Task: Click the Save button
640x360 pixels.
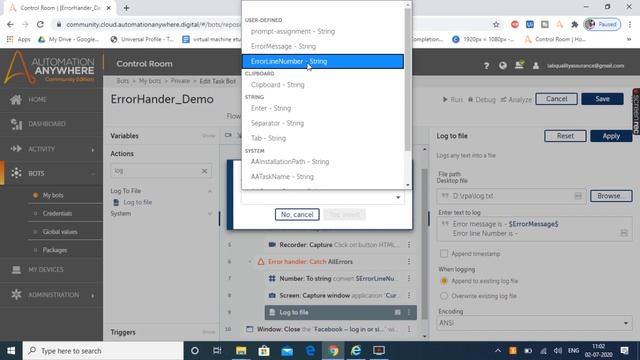Action: pyautogui.click(x=602, y=99)
